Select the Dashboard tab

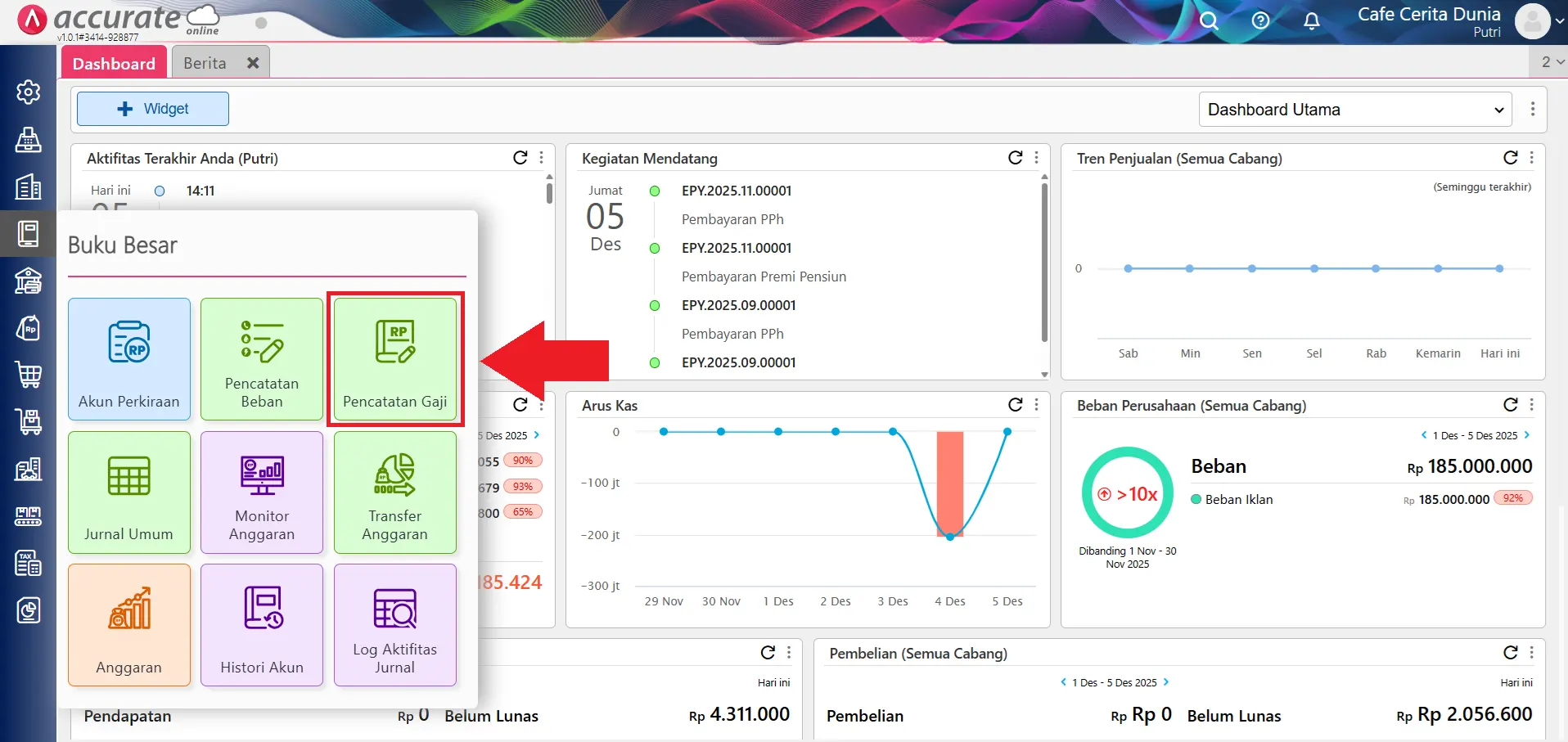click(x=114, y=63)
